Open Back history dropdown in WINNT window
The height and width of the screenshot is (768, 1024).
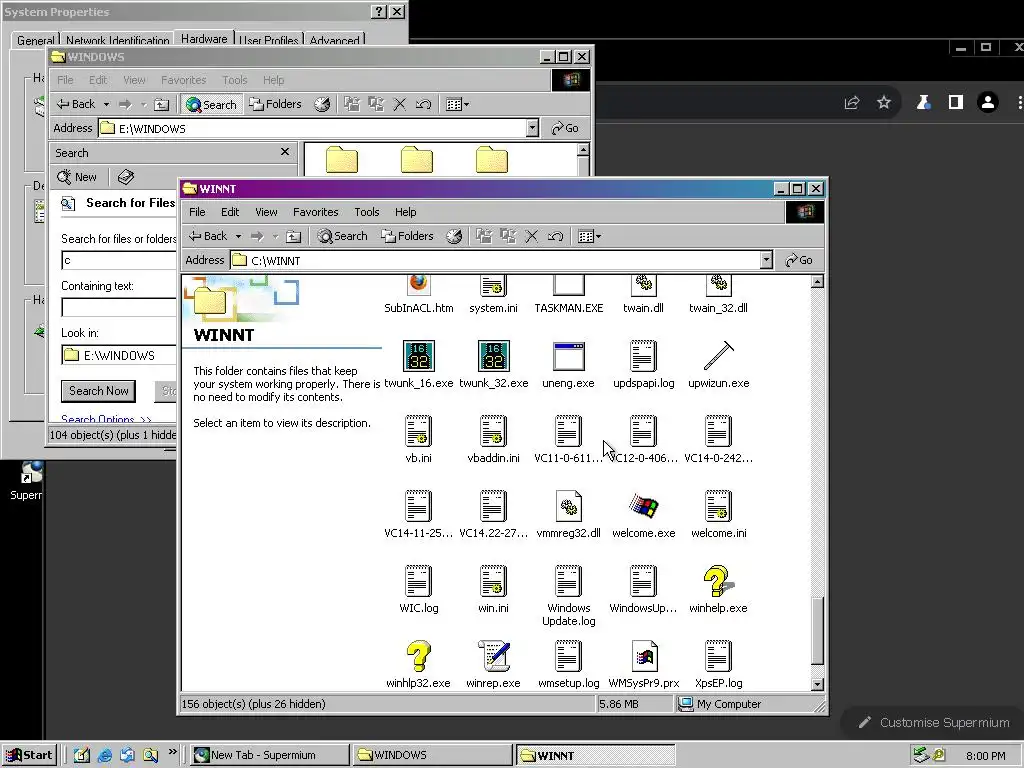point(238,236)
